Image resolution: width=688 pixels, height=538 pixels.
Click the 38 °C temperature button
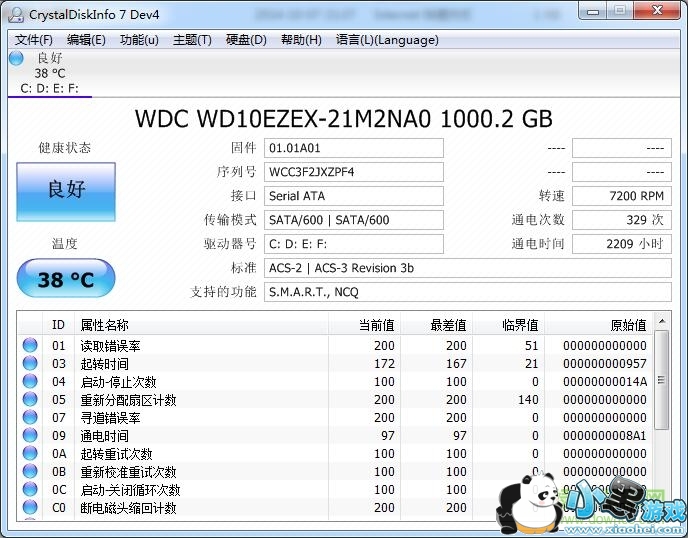point(66,278)
